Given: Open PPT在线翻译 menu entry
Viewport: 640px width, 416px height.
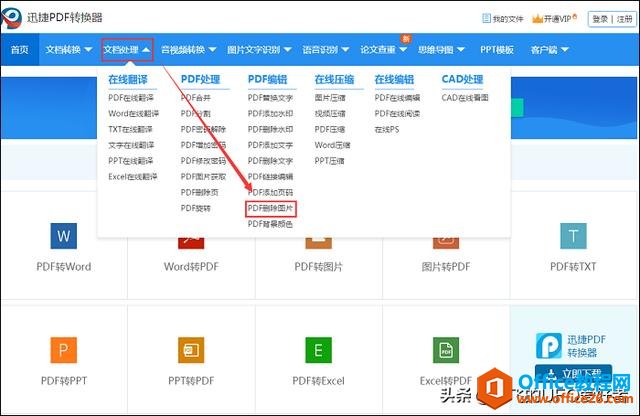Looking at the screenshot, I should tap(131, 161).
